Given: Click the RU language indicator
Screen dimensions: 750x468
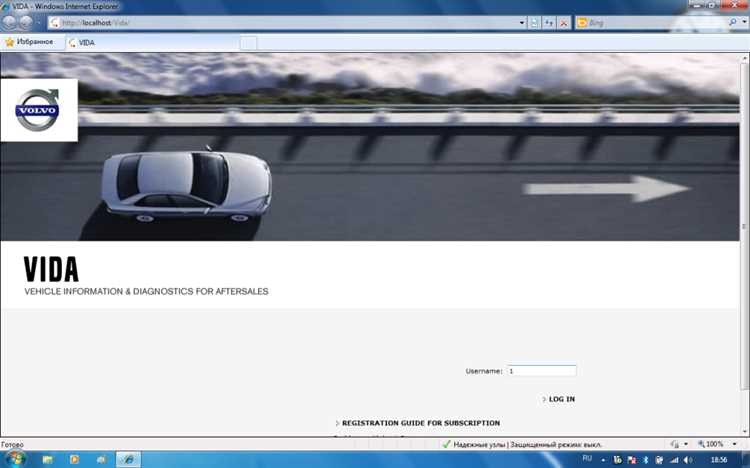Looking at the screenshot, I should pos(587,458).
